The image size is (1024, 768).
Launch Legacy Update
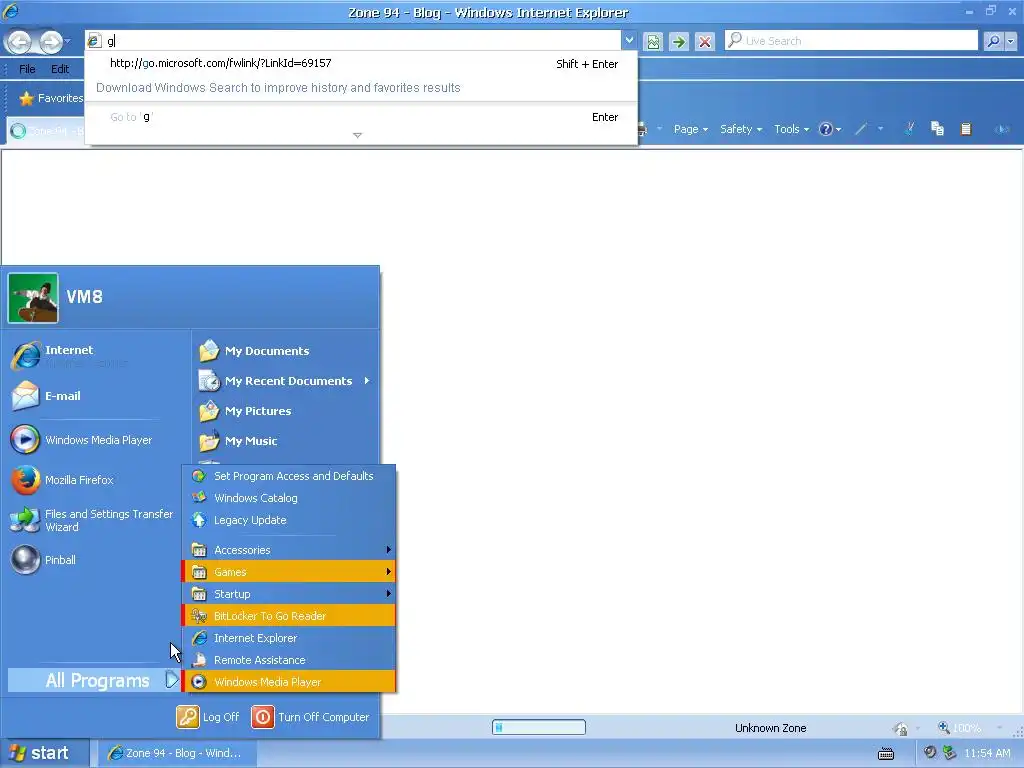click(289, 520)
